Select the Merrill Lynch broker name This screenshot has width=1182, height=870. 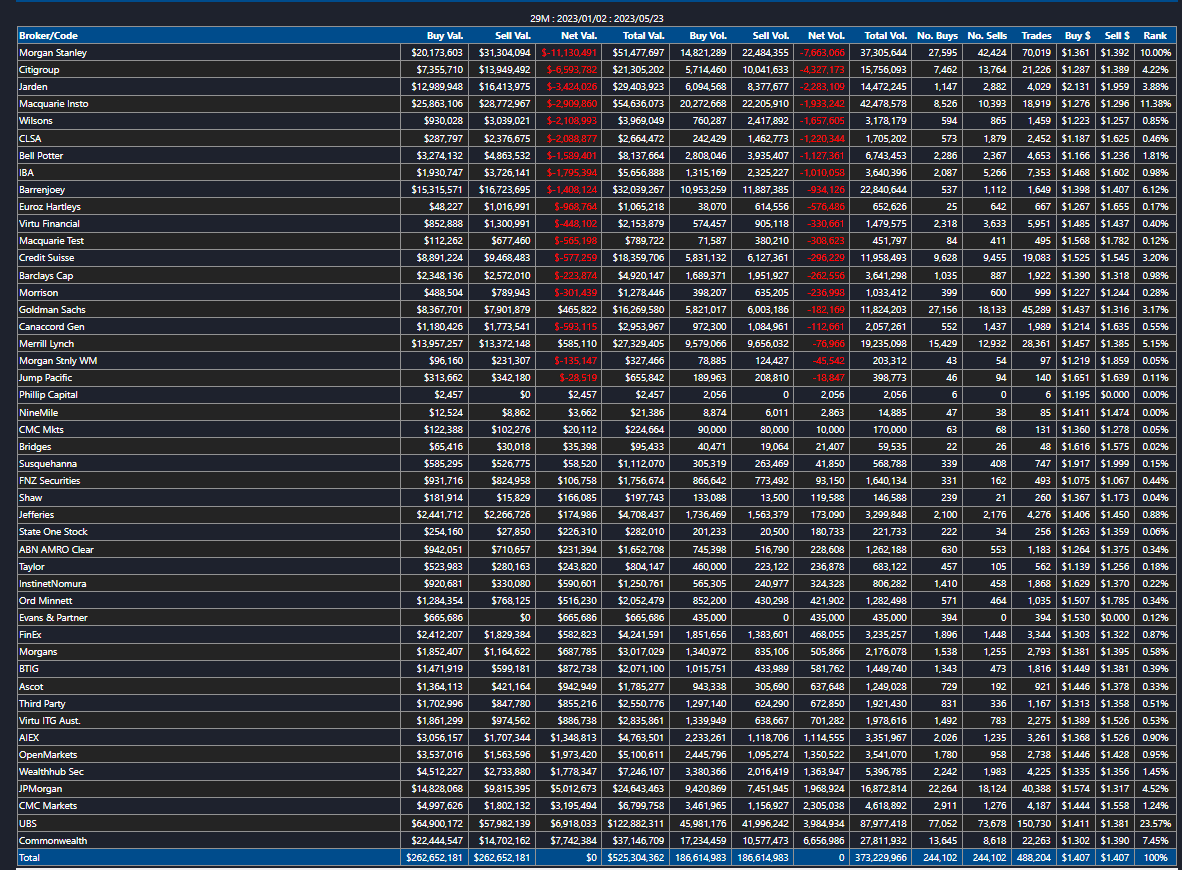(46, 344)
